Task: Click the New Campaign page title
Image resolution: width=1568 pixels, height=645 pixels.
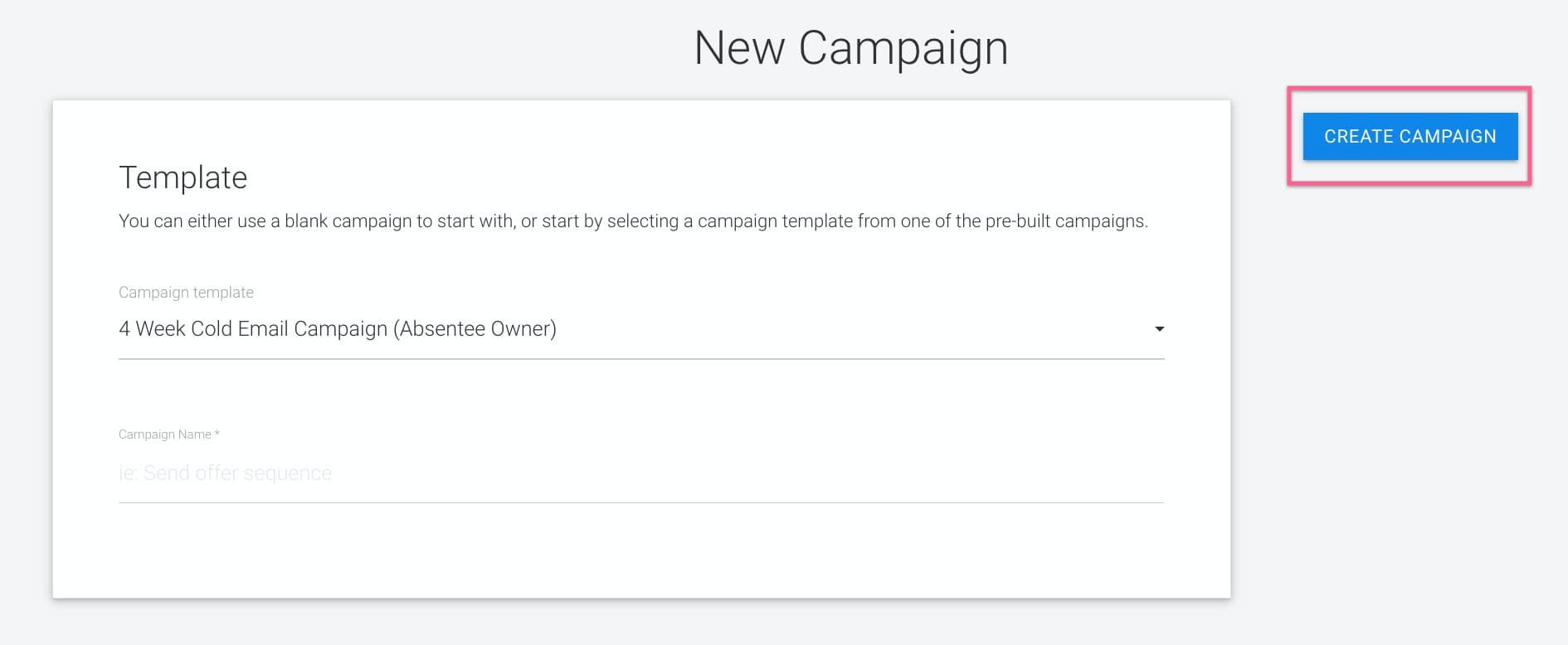Action: [x=852, y=46]
